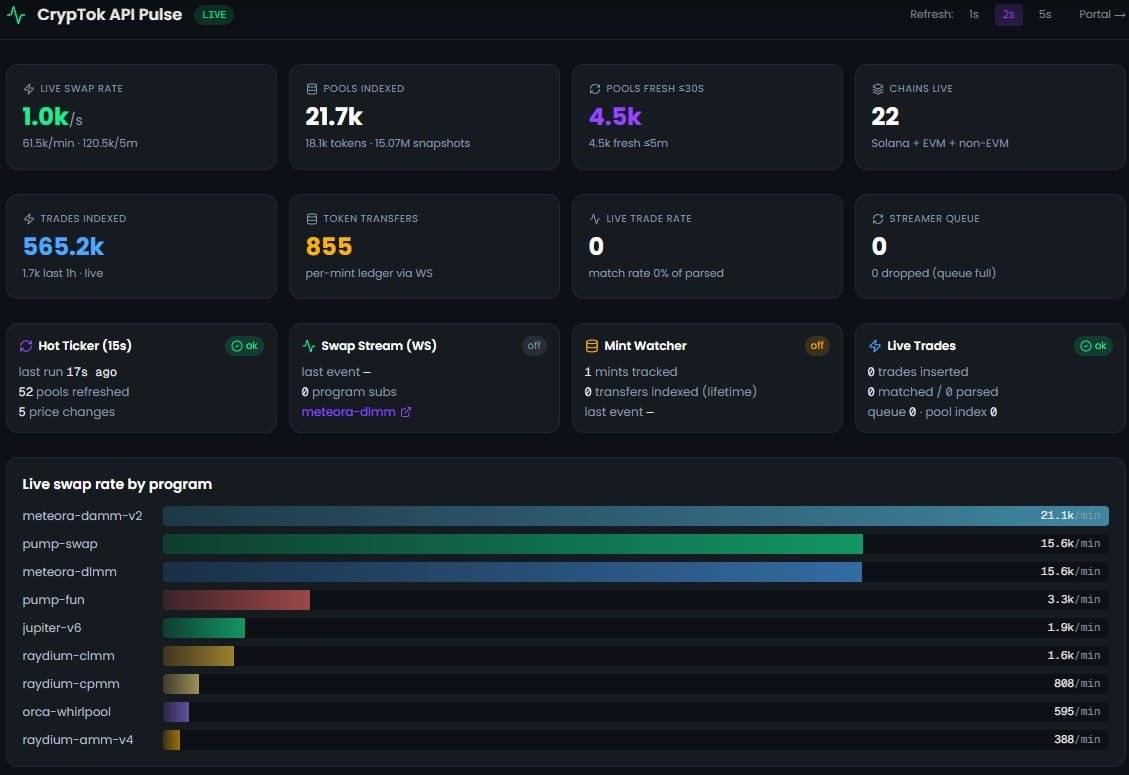
Task: Click the LIVE status badge
Action: (214, 14)
